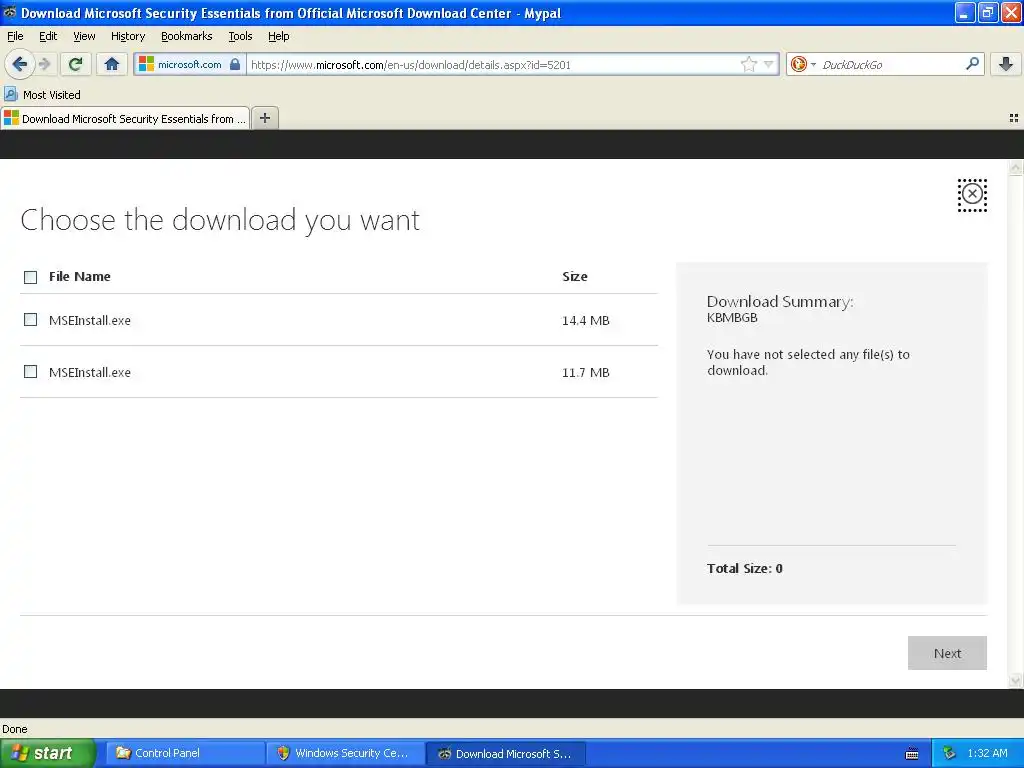This screenshot has width=1024, height=768.
Task: Open the Home page icon
Action: pyautogui.click(x=112, y=64)
